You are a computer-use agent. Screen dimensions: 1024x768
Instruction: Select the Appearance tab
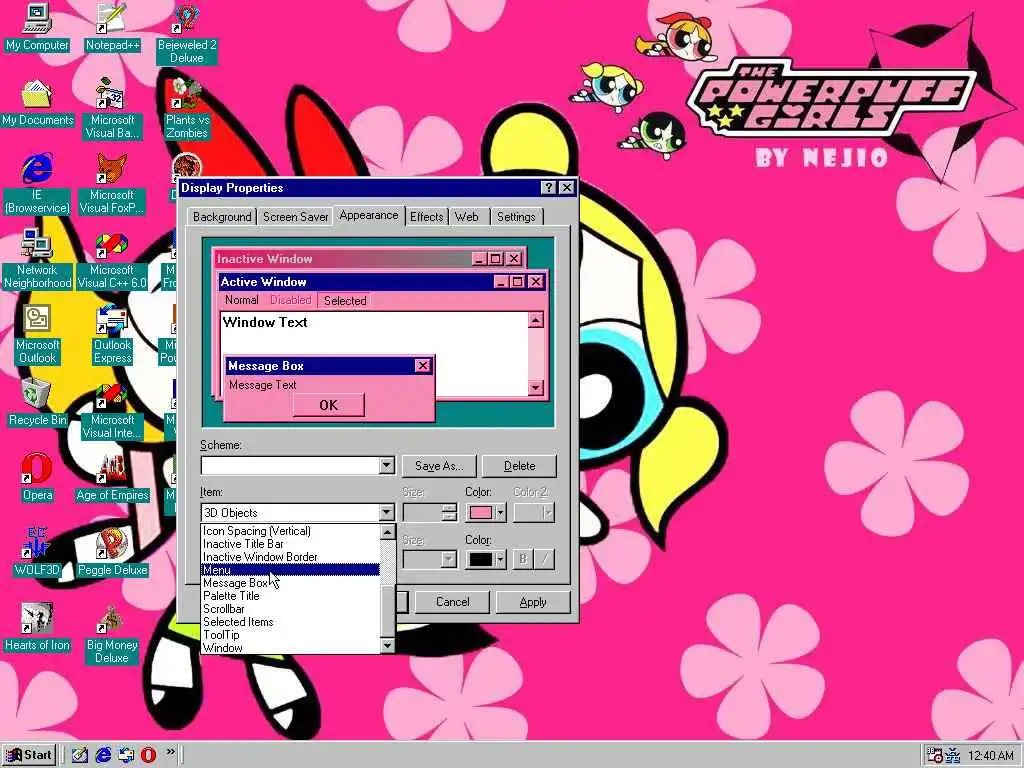coord(369,216)
